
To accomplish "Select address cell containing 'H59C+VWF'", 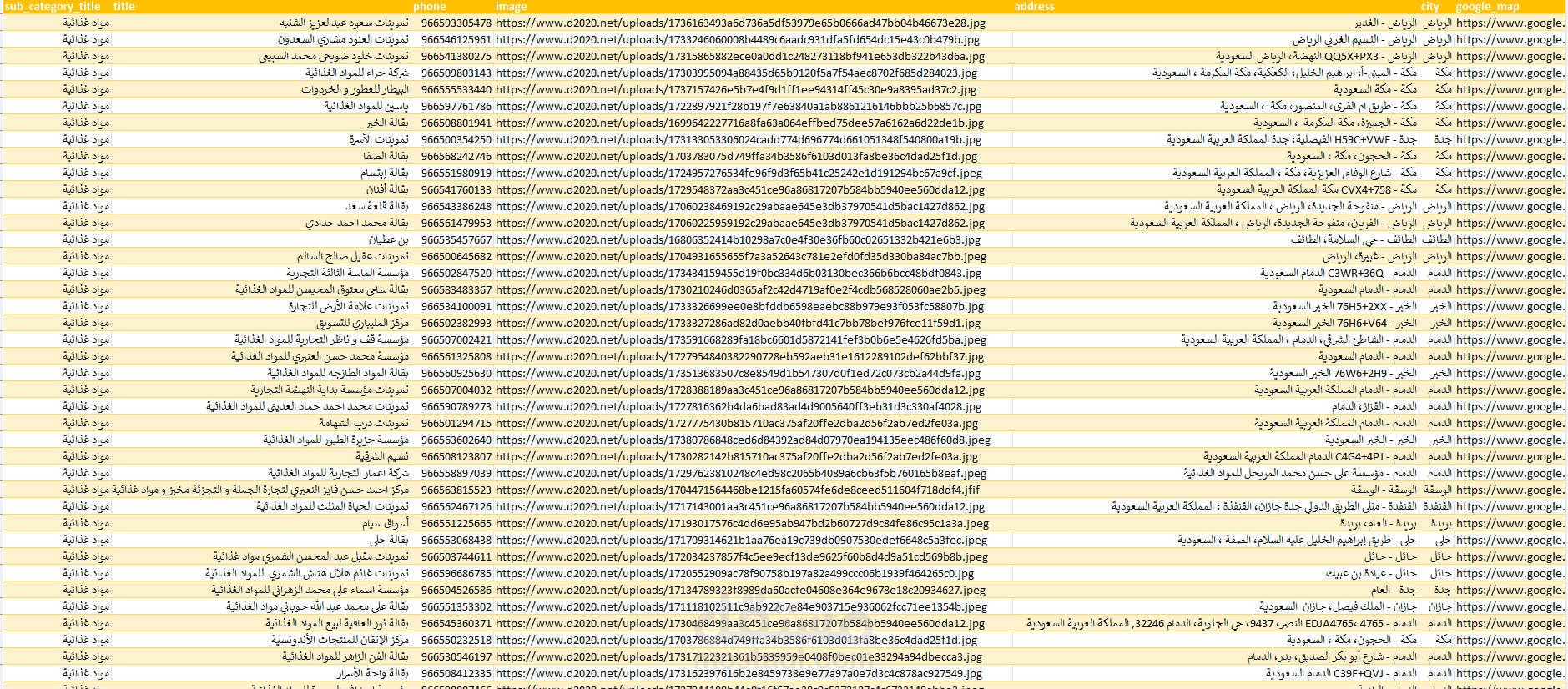I will pyautogui.click(x=1292, y=139).
